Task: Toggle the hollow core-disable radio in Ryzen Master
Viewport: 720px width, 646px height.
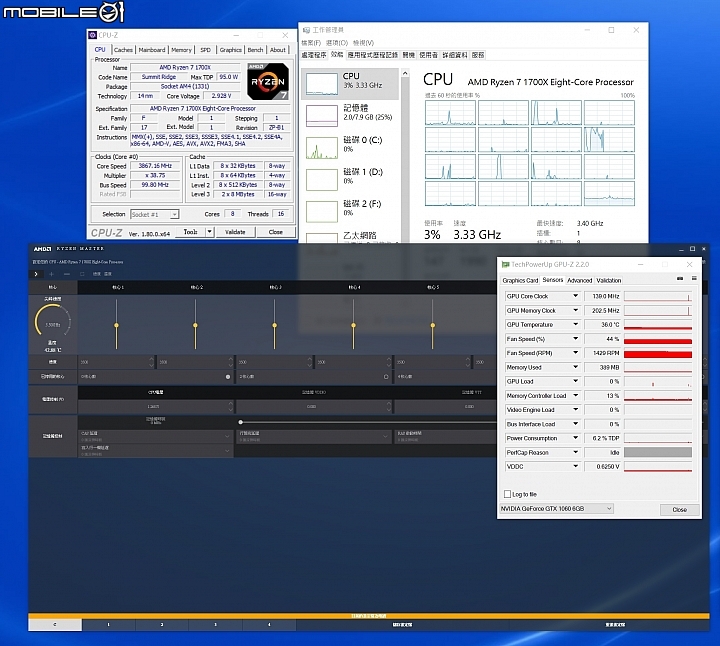Action: (386, 376)
